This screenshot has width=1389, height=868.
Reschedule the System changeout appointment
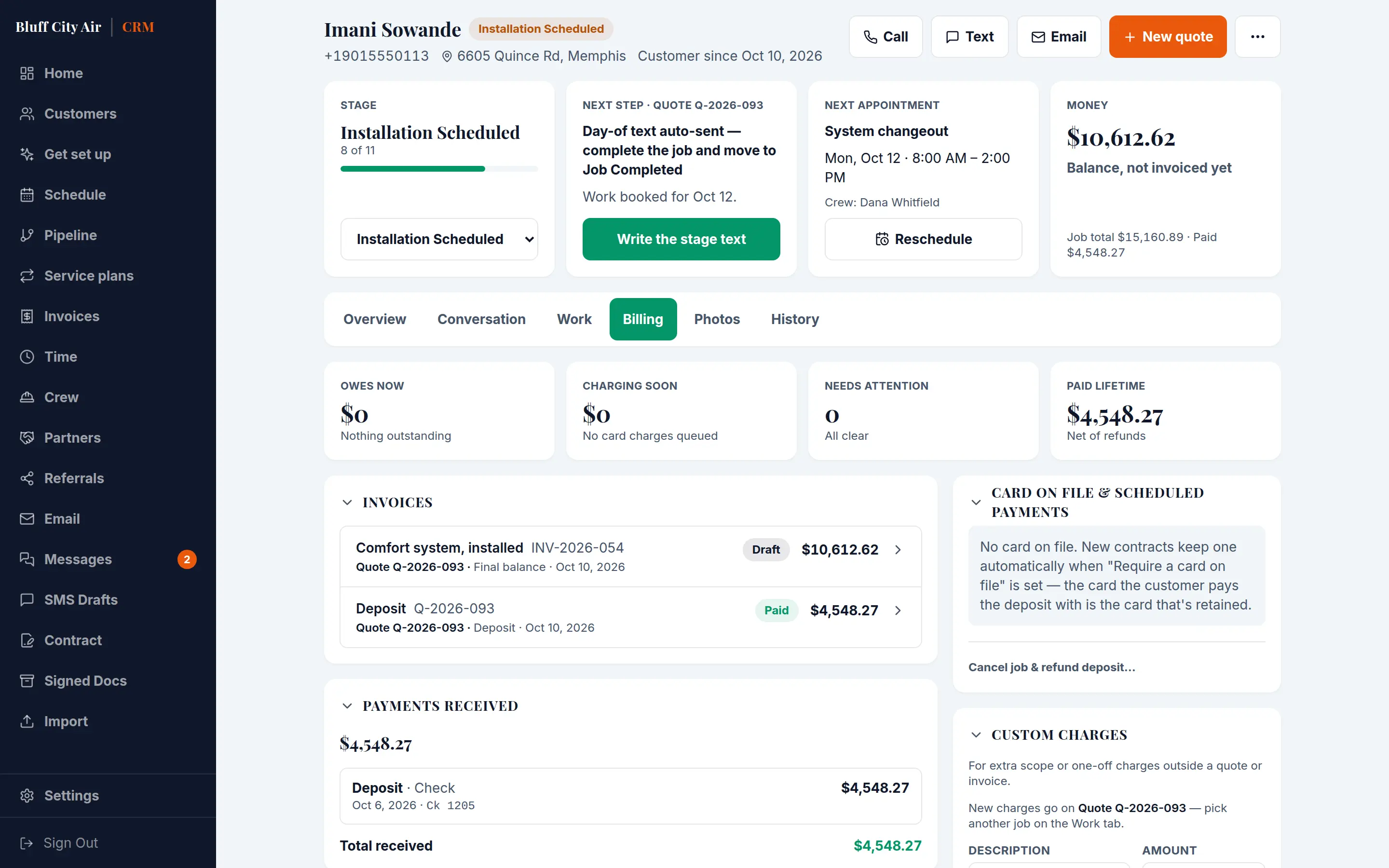(923, 239)
